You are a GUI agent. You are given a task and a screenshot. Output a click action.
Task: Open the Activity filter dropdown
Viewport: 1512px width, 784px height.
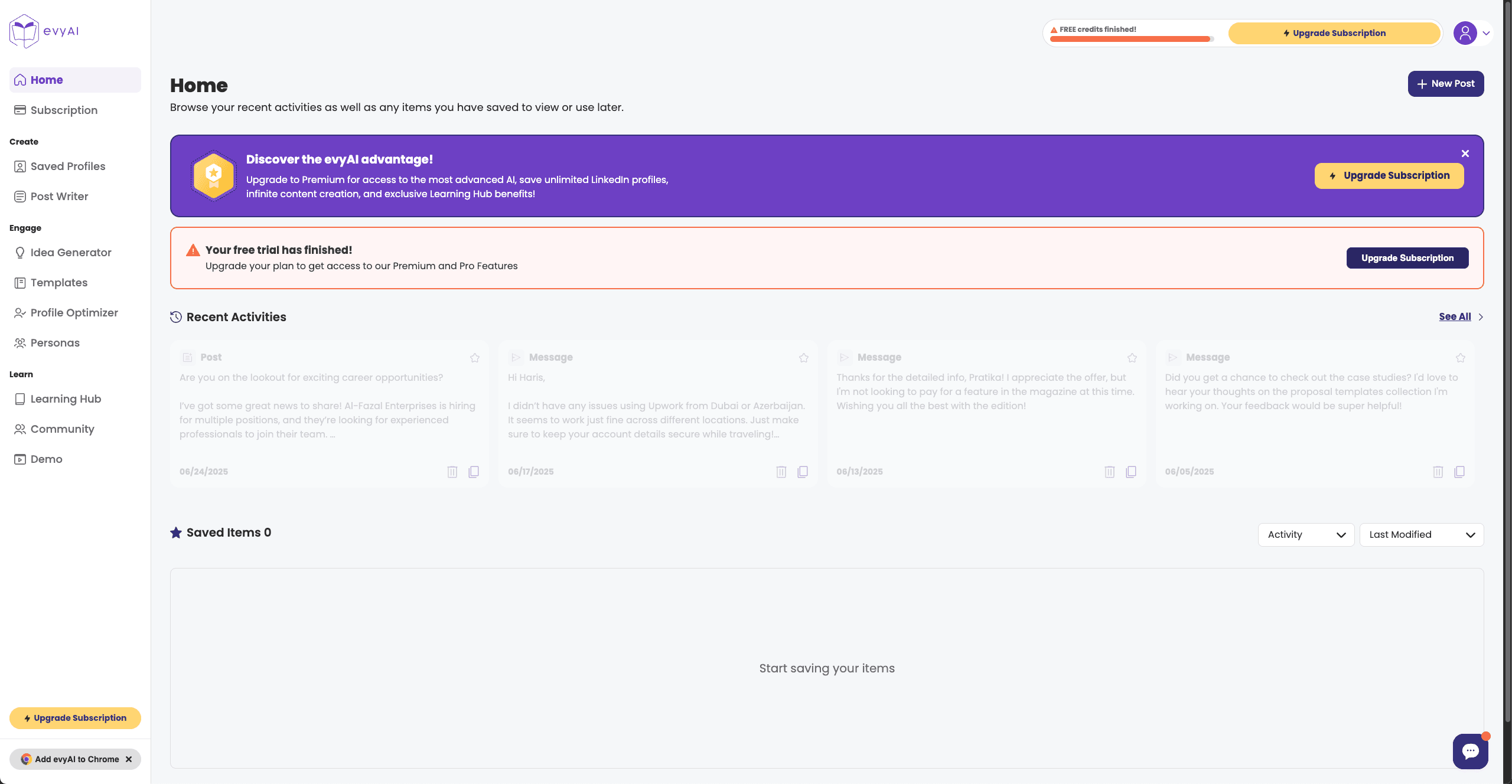pyautogui.click(x=1305, y=534)
